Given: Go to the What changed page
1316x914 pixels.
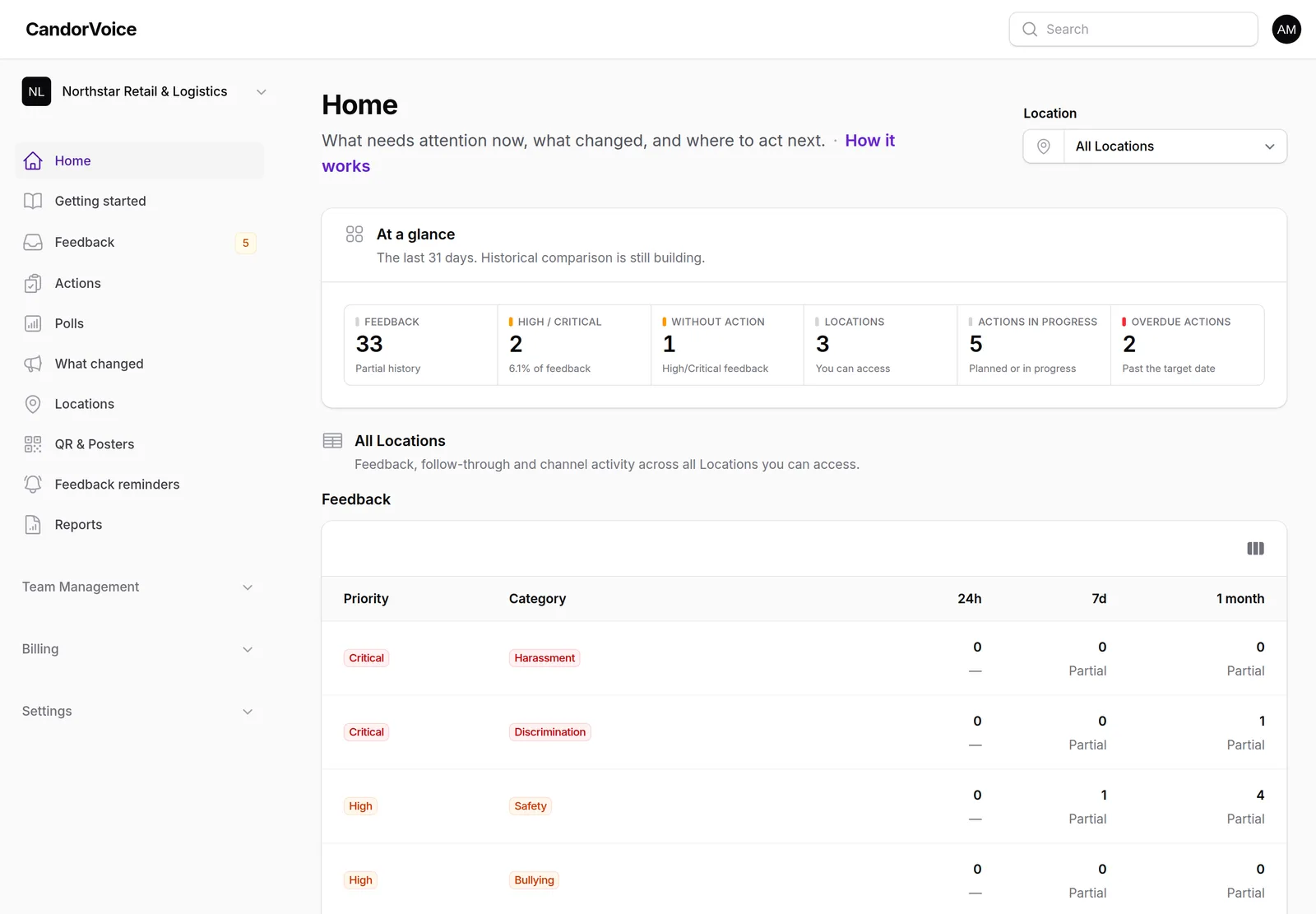Looking at the screenshot, I should [140, 364].
